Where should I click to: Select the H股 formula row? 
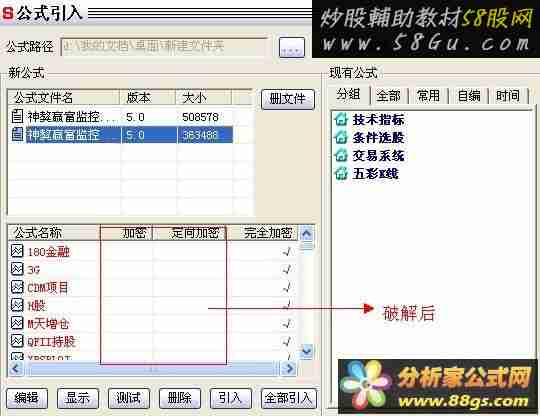pyautogui.click(x=153, y=305)
